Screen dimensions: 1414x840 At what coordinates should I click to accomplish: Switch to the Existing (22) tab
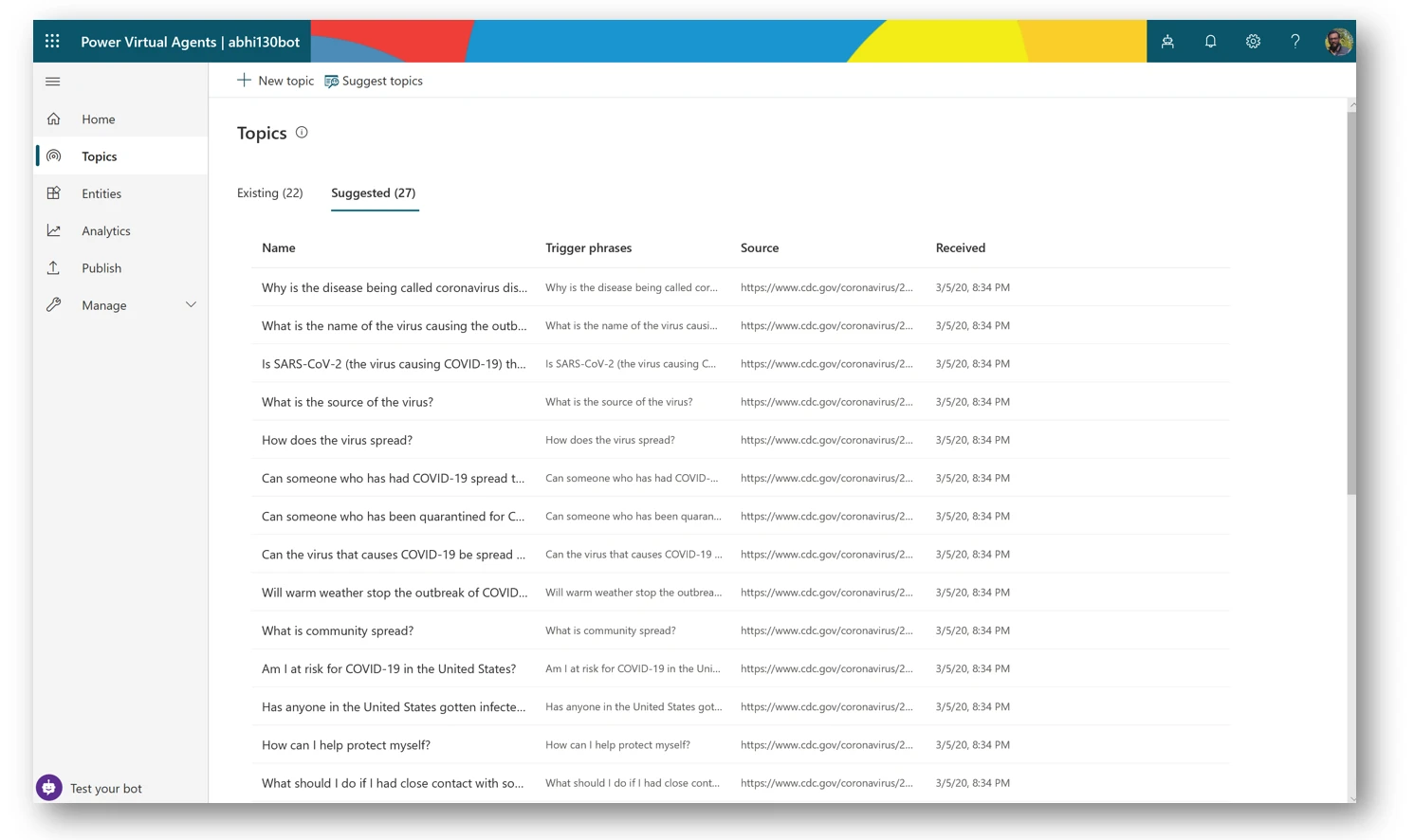tap(269, 192)
